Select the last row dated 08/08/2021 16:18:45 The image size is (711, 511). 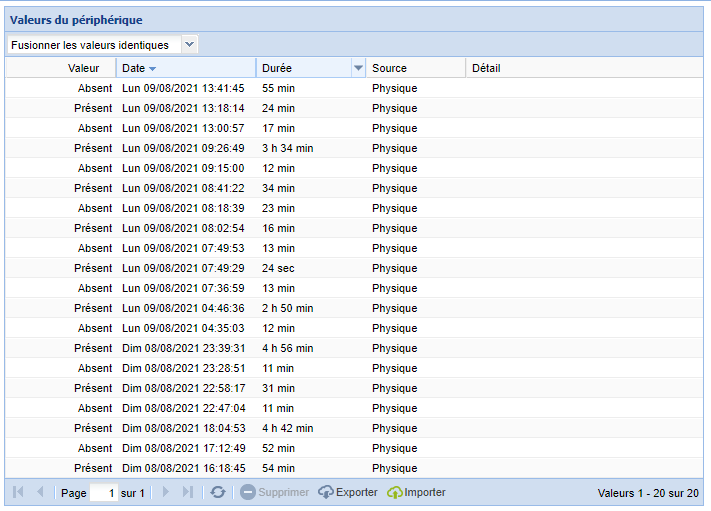click(354, 468)
